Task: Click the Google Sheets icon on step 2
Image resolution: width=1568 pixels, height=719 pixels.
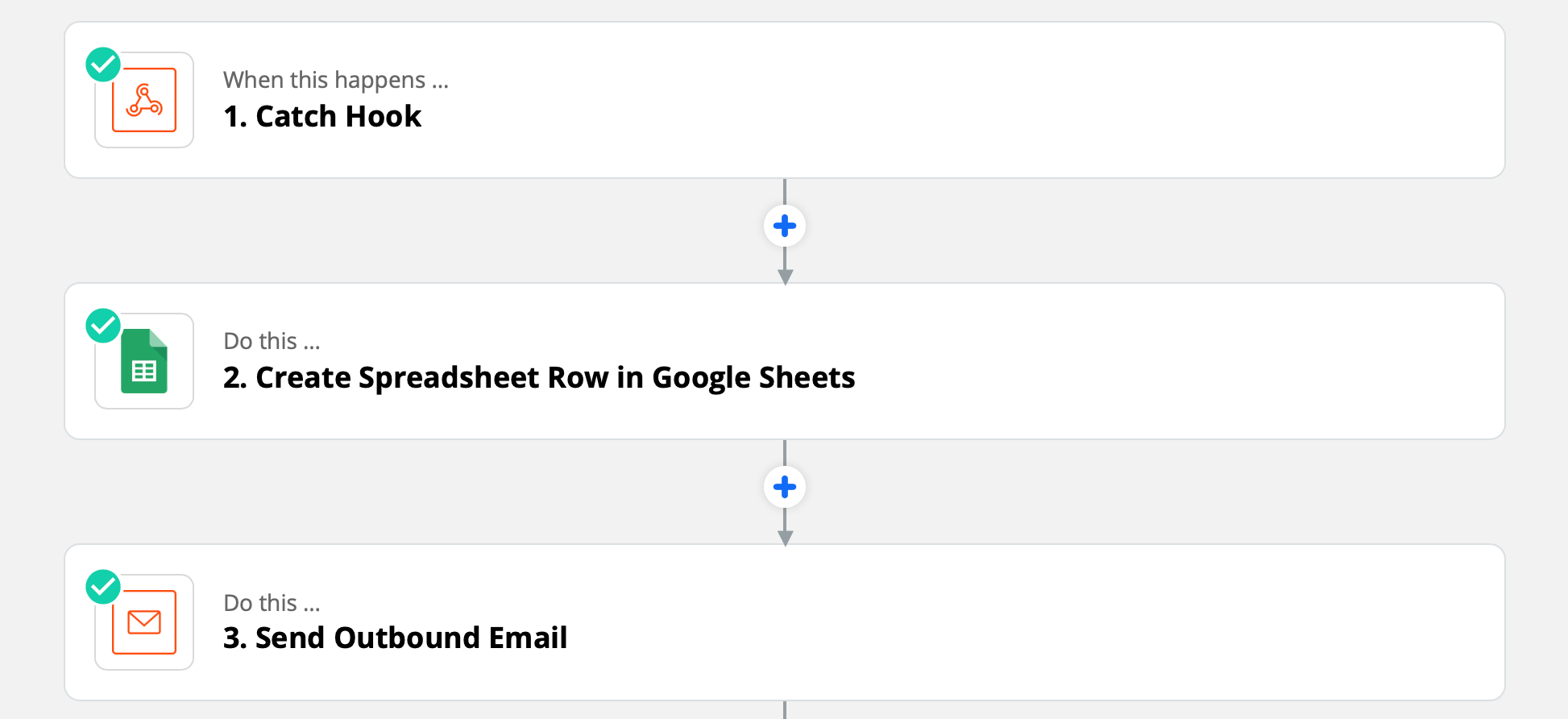Action: [144, 361]
